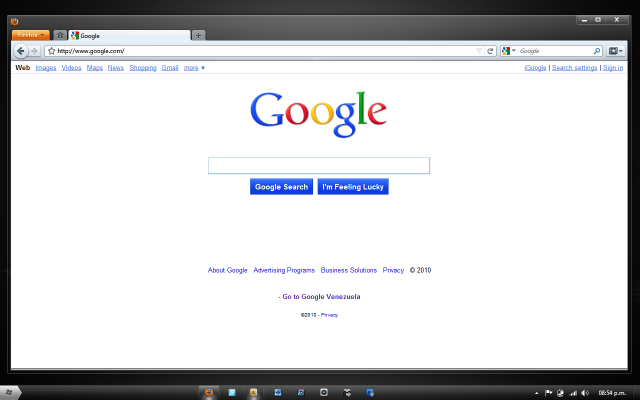The width and height of the screenshot is (640, 400).
Task: Click the small Privacy link at bottom
Action: coord(329,315)
